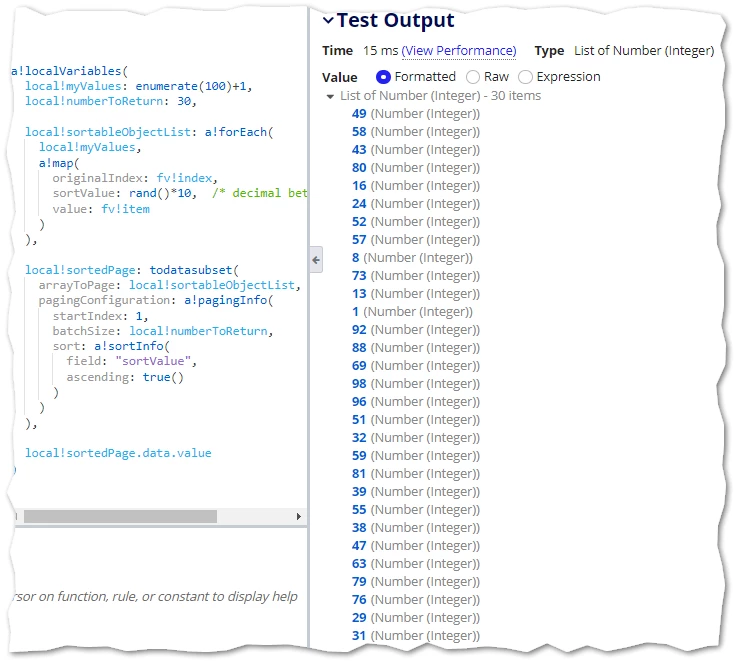Click the value 63 in output list
736x662 pixels.
pyautogui.click(x=359, y=563)
